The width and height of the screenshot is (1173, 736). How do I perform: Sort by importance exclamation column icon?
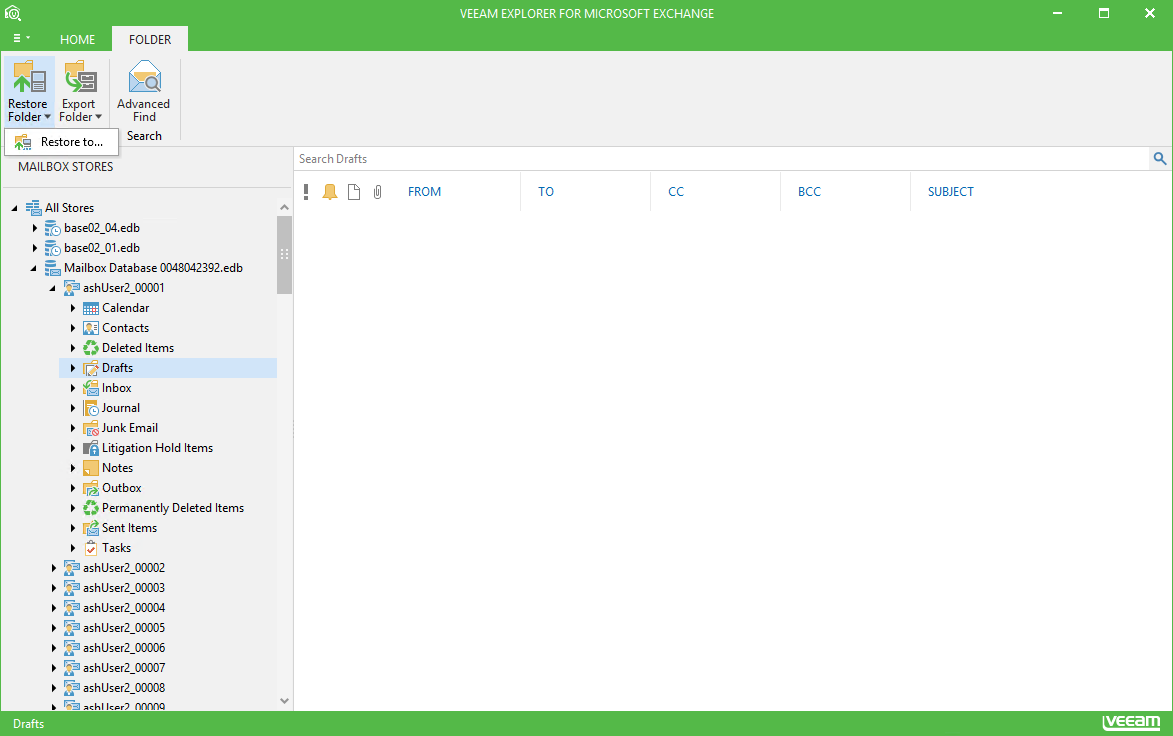[x=306, y=191]
